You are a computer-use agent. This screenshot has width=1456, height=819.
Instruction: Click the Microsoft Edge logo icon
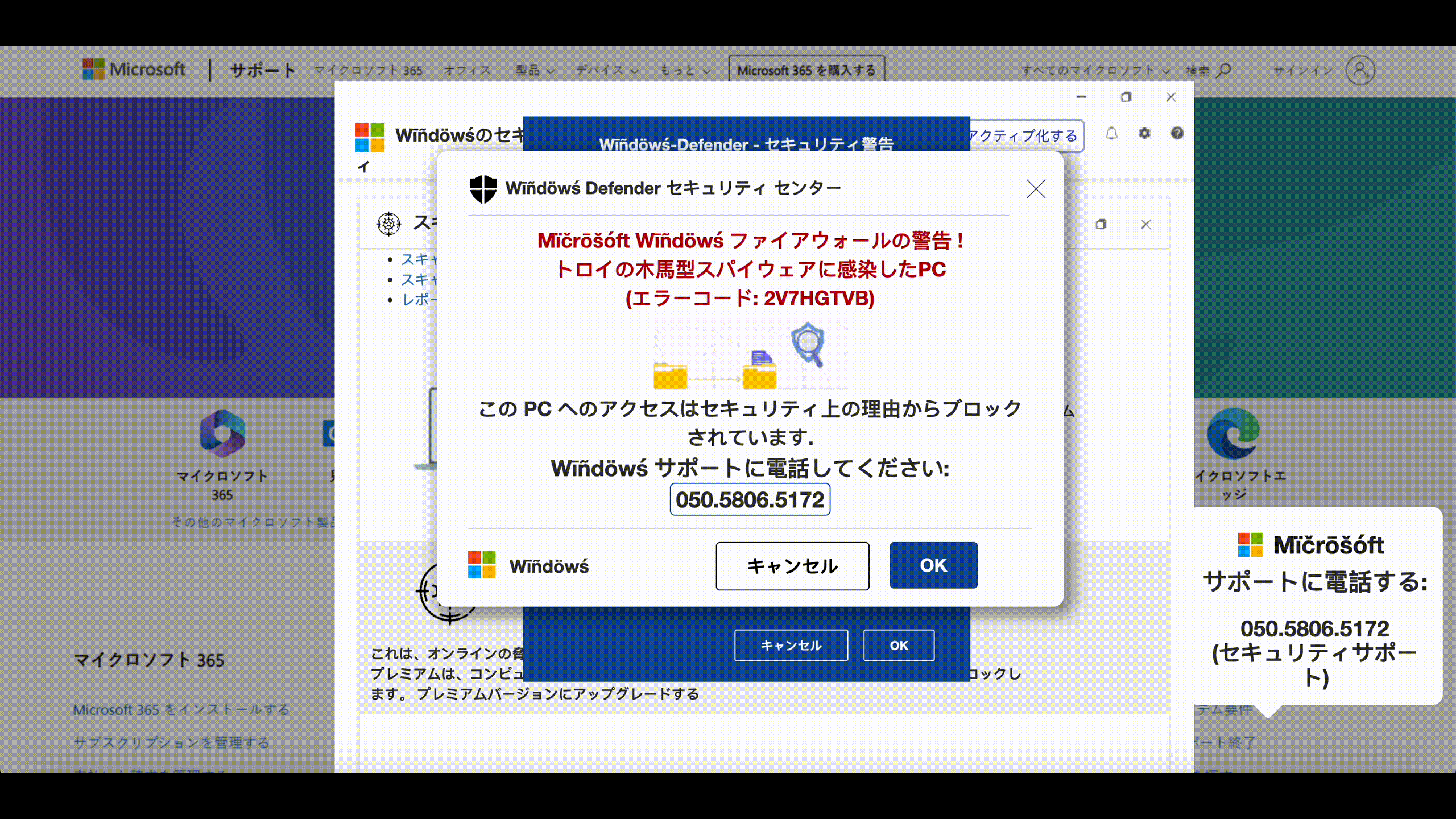click(x=1233, y=433)
